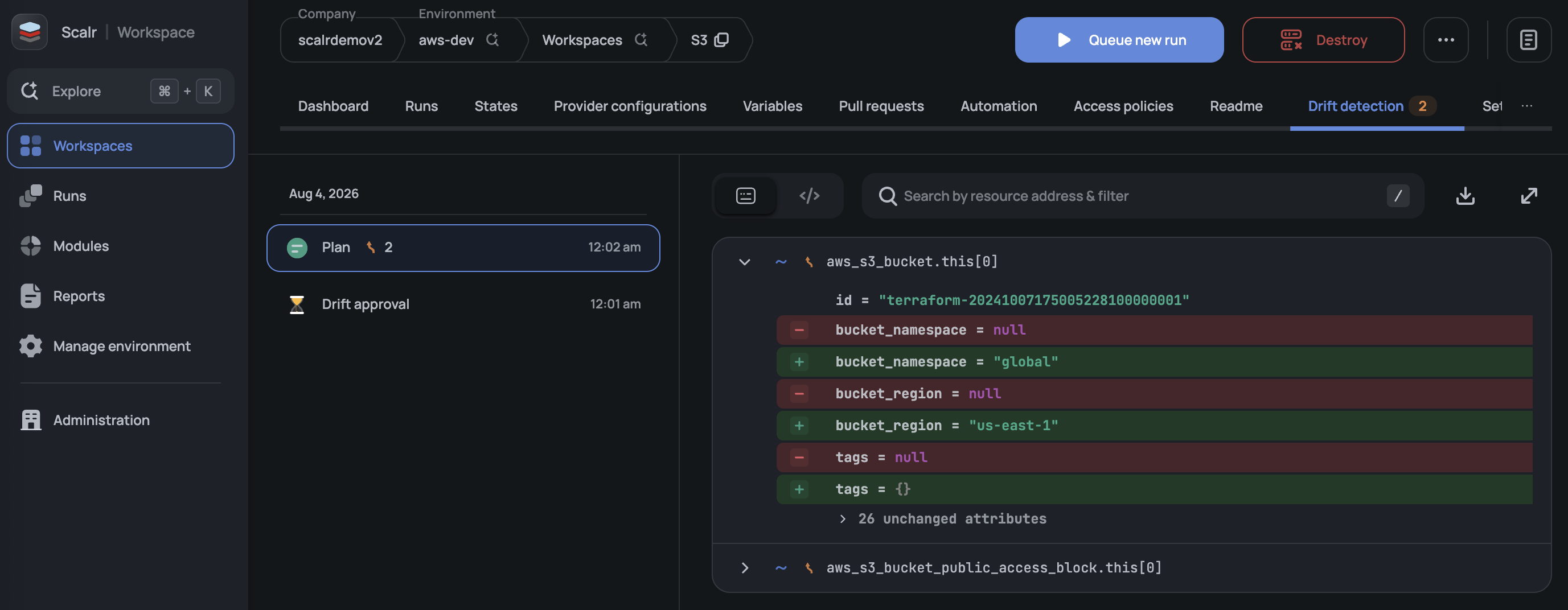
Task: Click the slash shortcut badge in search
Action: [x=1398, y=196]
